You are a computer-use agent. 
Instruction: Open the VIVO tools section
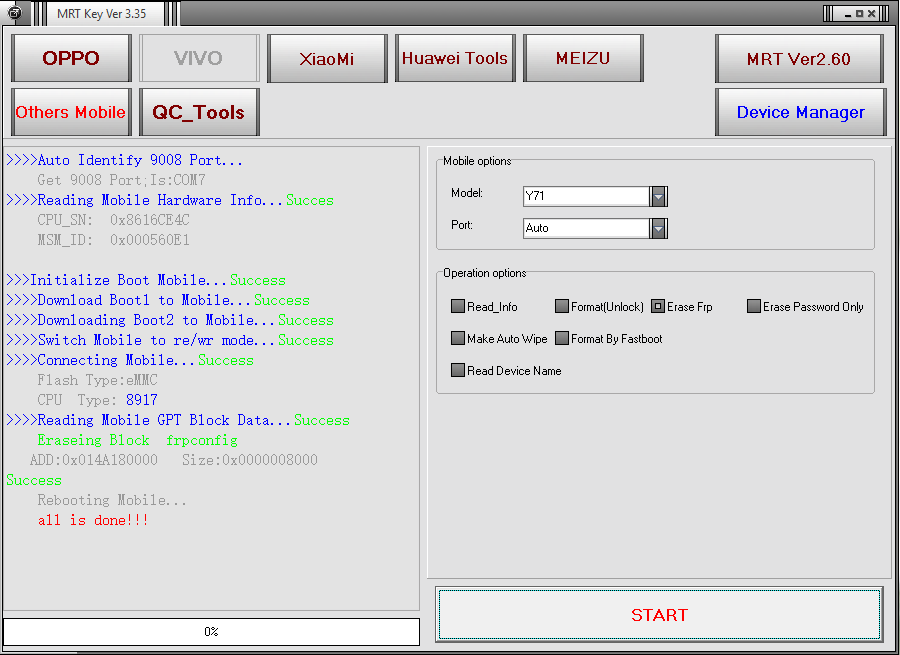pos(199,58)
